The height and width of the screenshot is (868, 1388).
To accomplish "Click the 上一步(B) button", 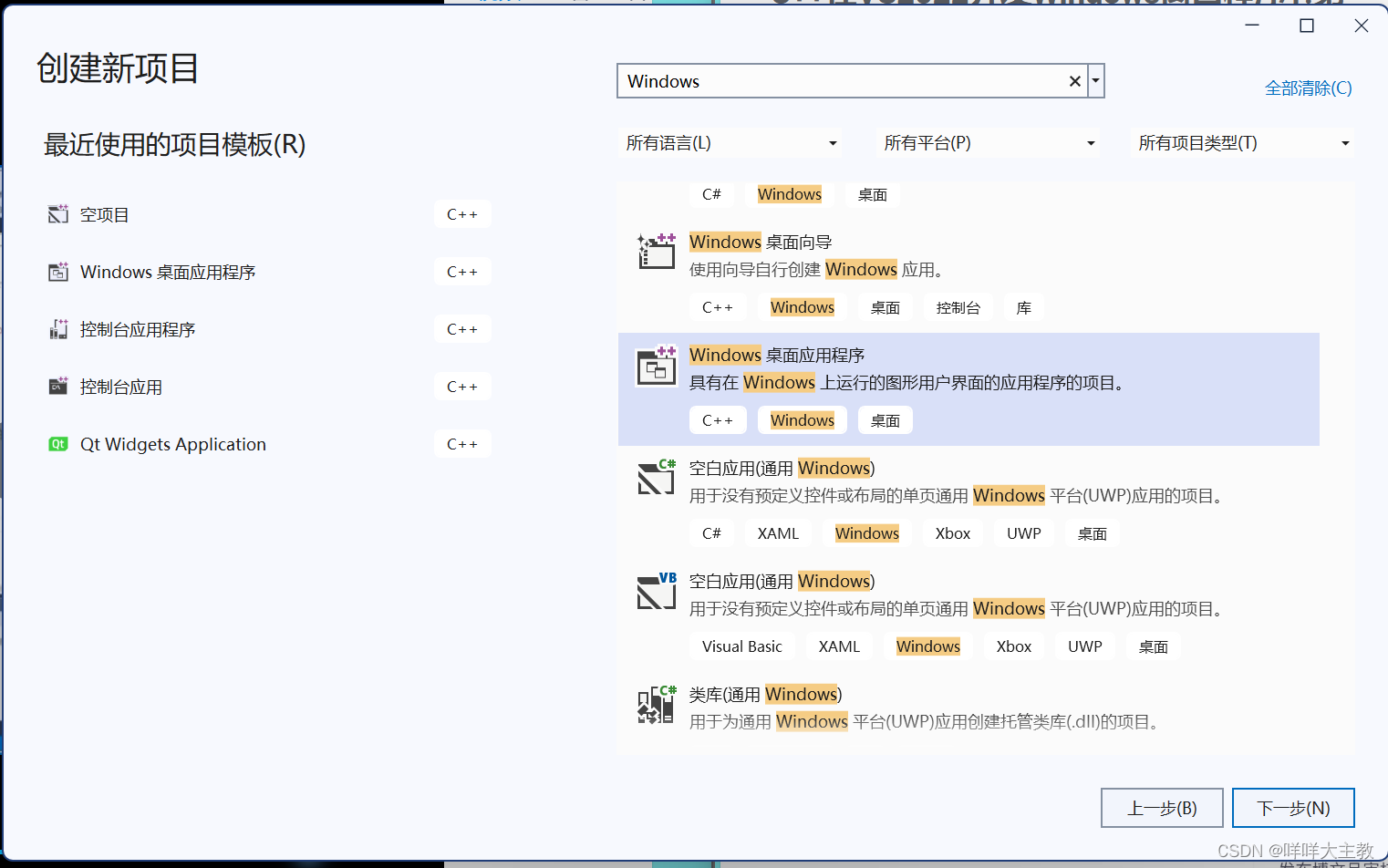I will 1162,808.
